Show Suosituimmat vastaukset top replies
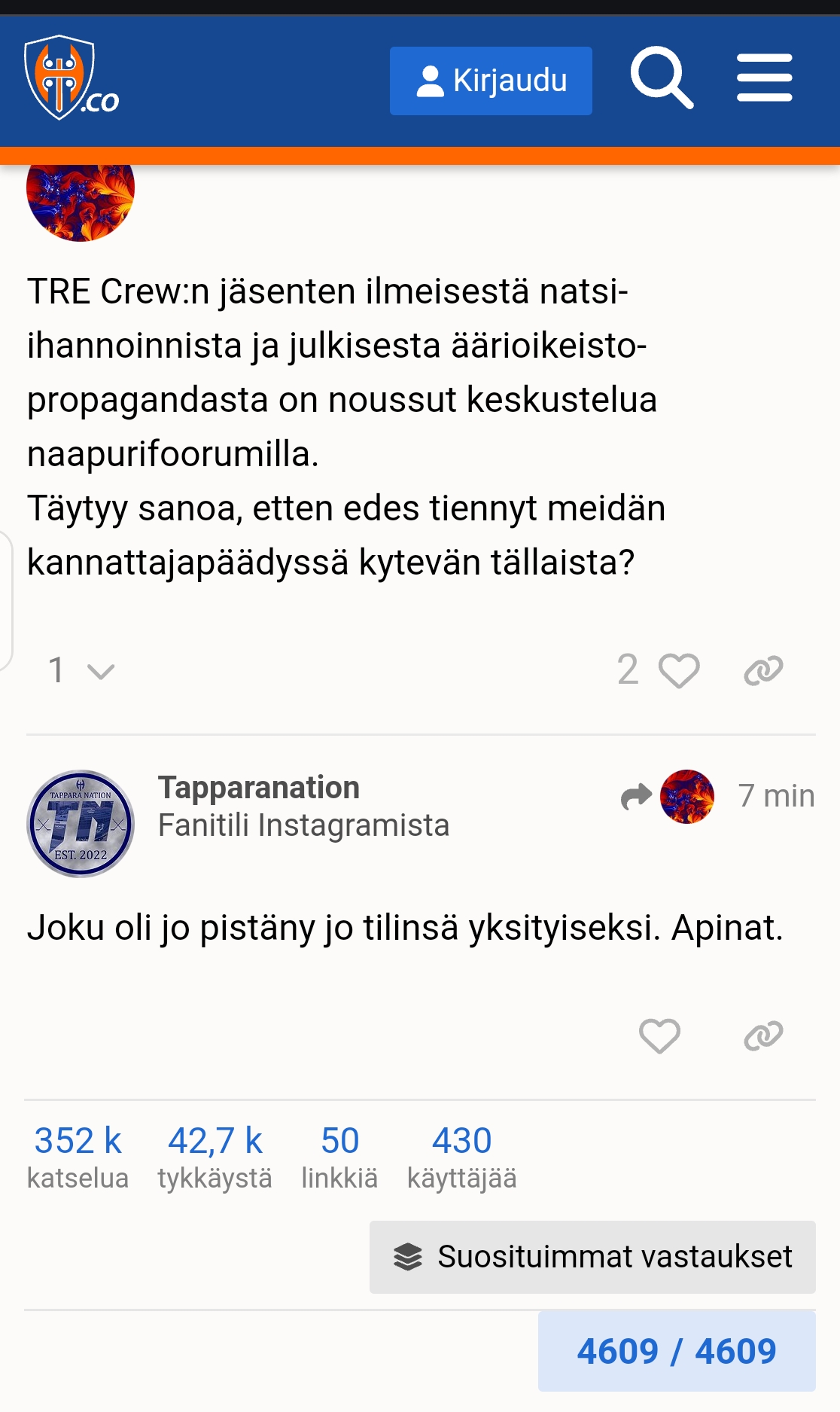The width and height of the screenshot is (840, 1412). pos(592,1257)
